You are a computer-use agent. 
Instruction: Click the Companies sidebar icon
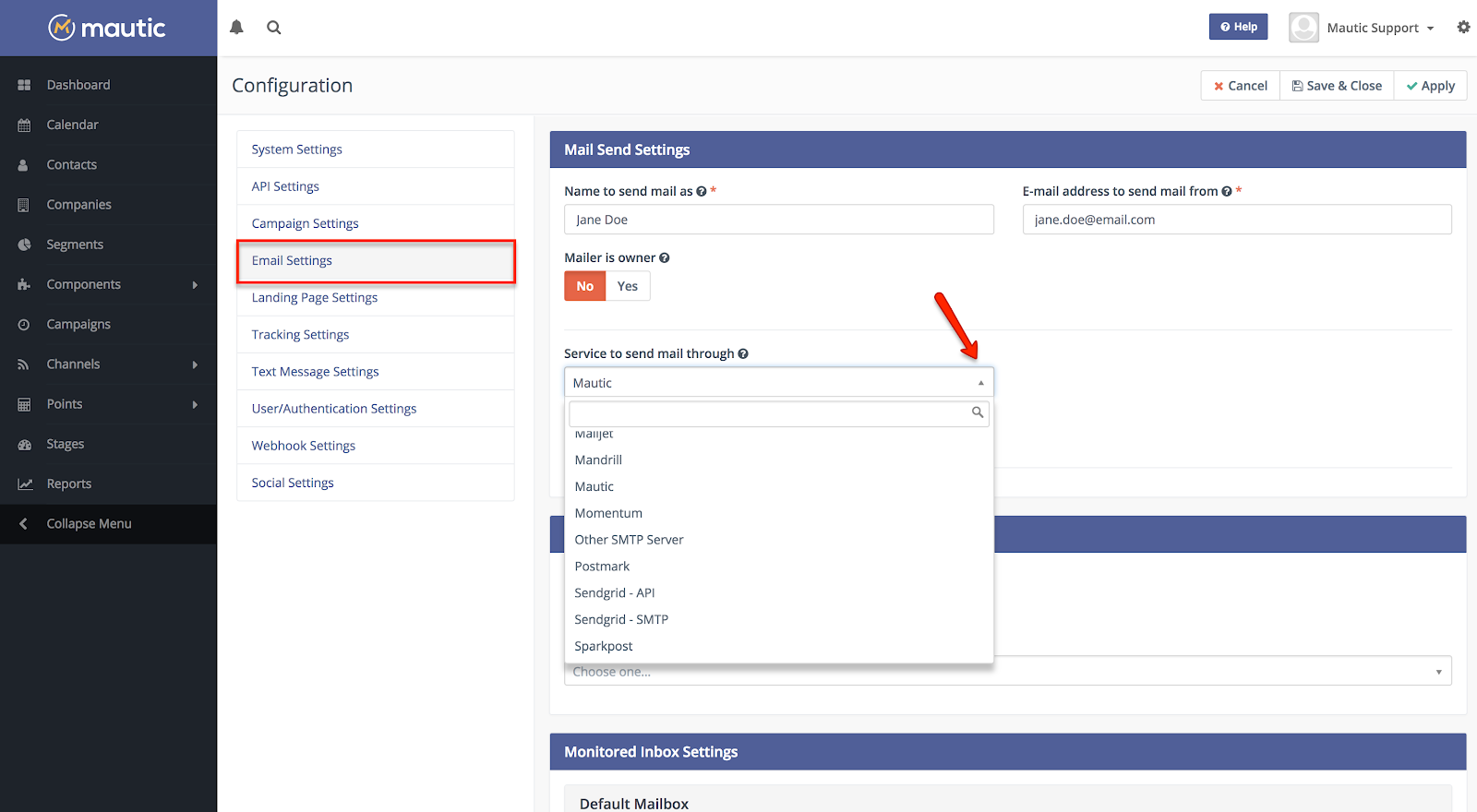pyautogui.click(x=24, y=205)
